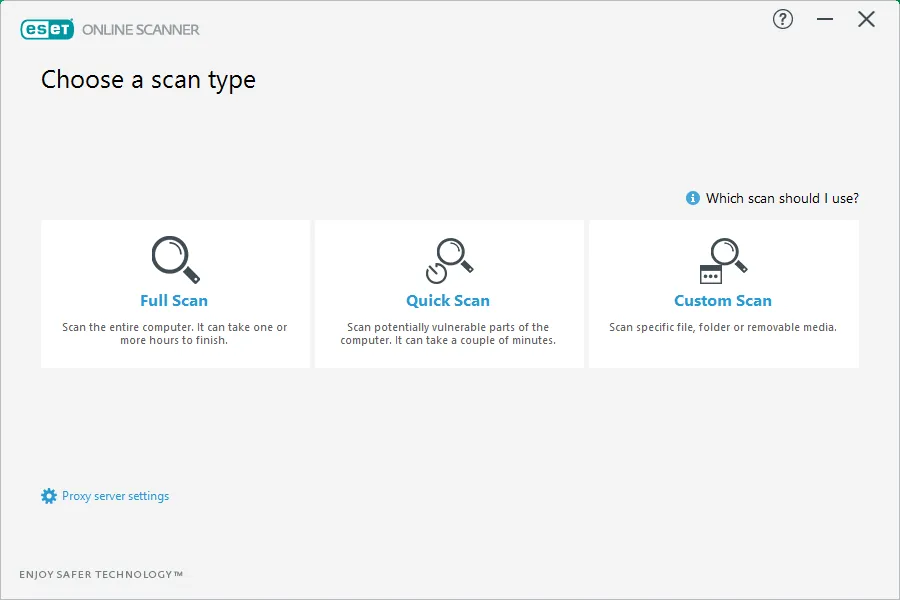
Task: Click the ESET logo
Action: point(47,29)
